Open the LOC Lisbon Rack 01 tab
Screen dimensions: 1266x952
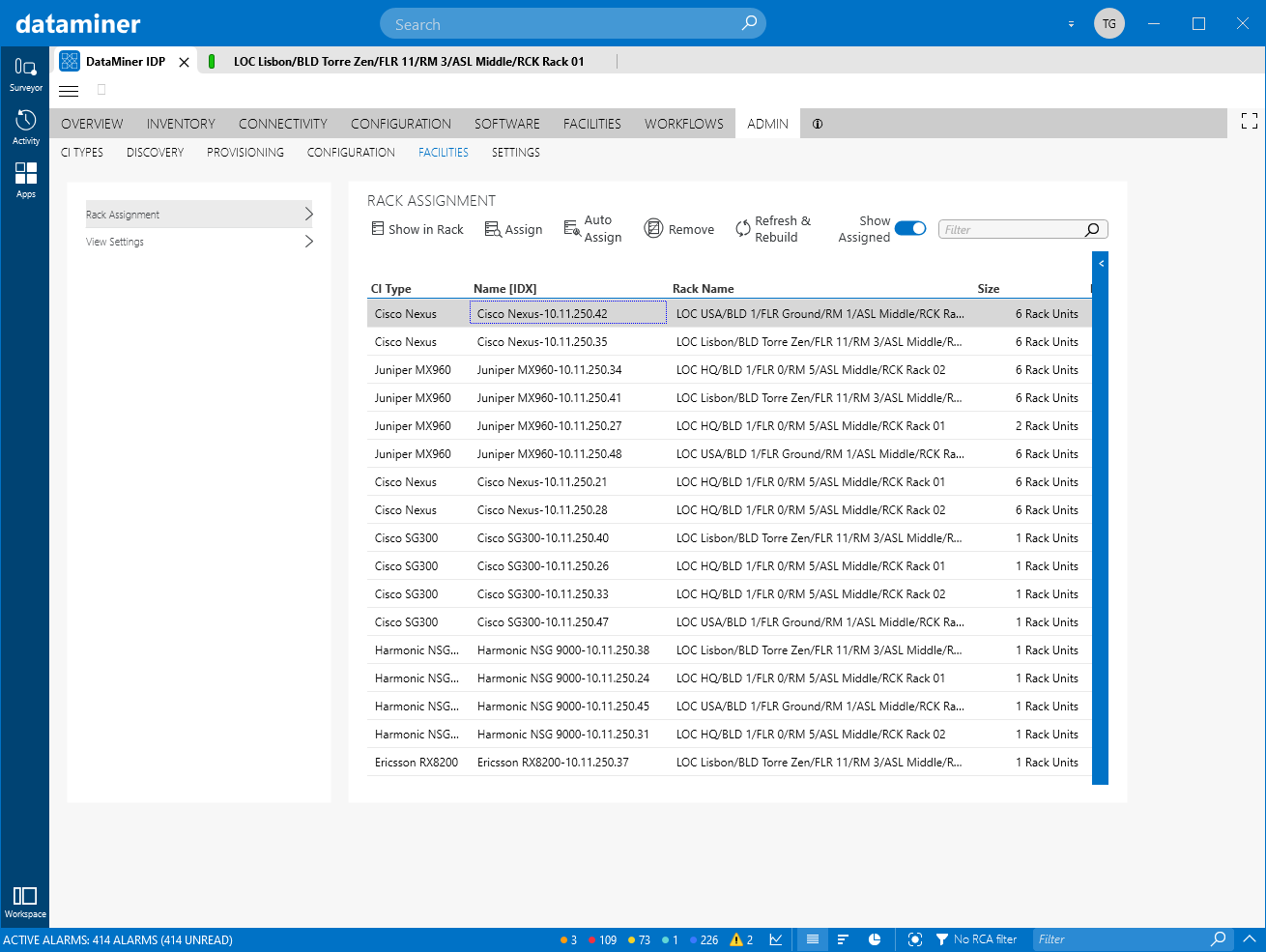pyautogui.click(x=408, y=62)
